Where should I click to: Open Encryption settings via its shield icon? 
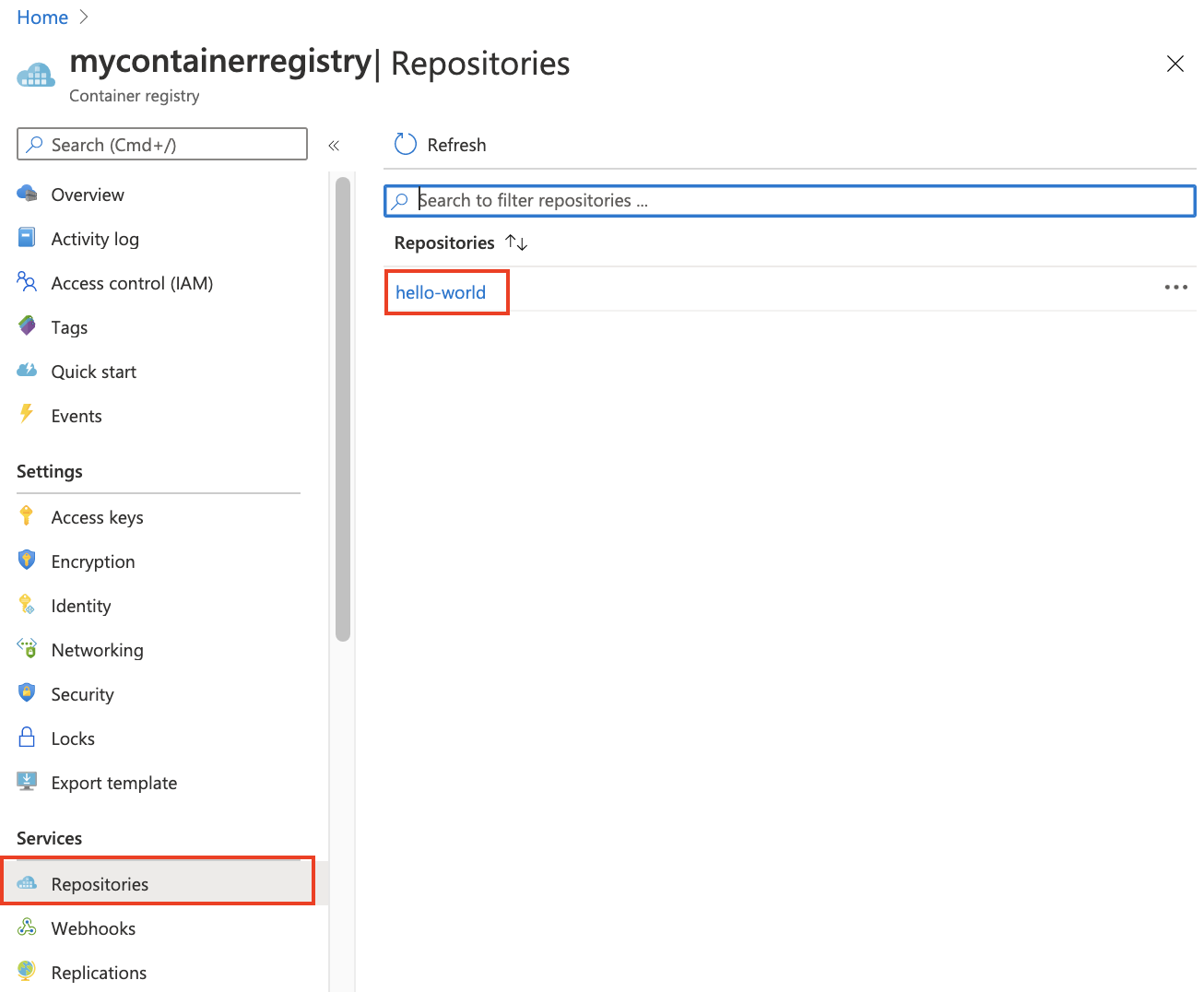27,561
